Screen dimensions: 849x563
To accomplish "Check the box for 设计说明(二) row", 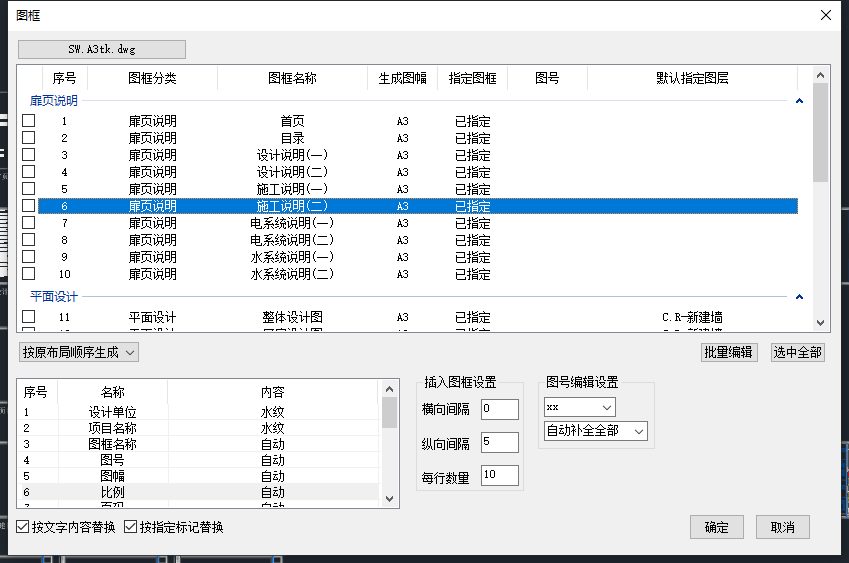I will (x=29, y=172).
